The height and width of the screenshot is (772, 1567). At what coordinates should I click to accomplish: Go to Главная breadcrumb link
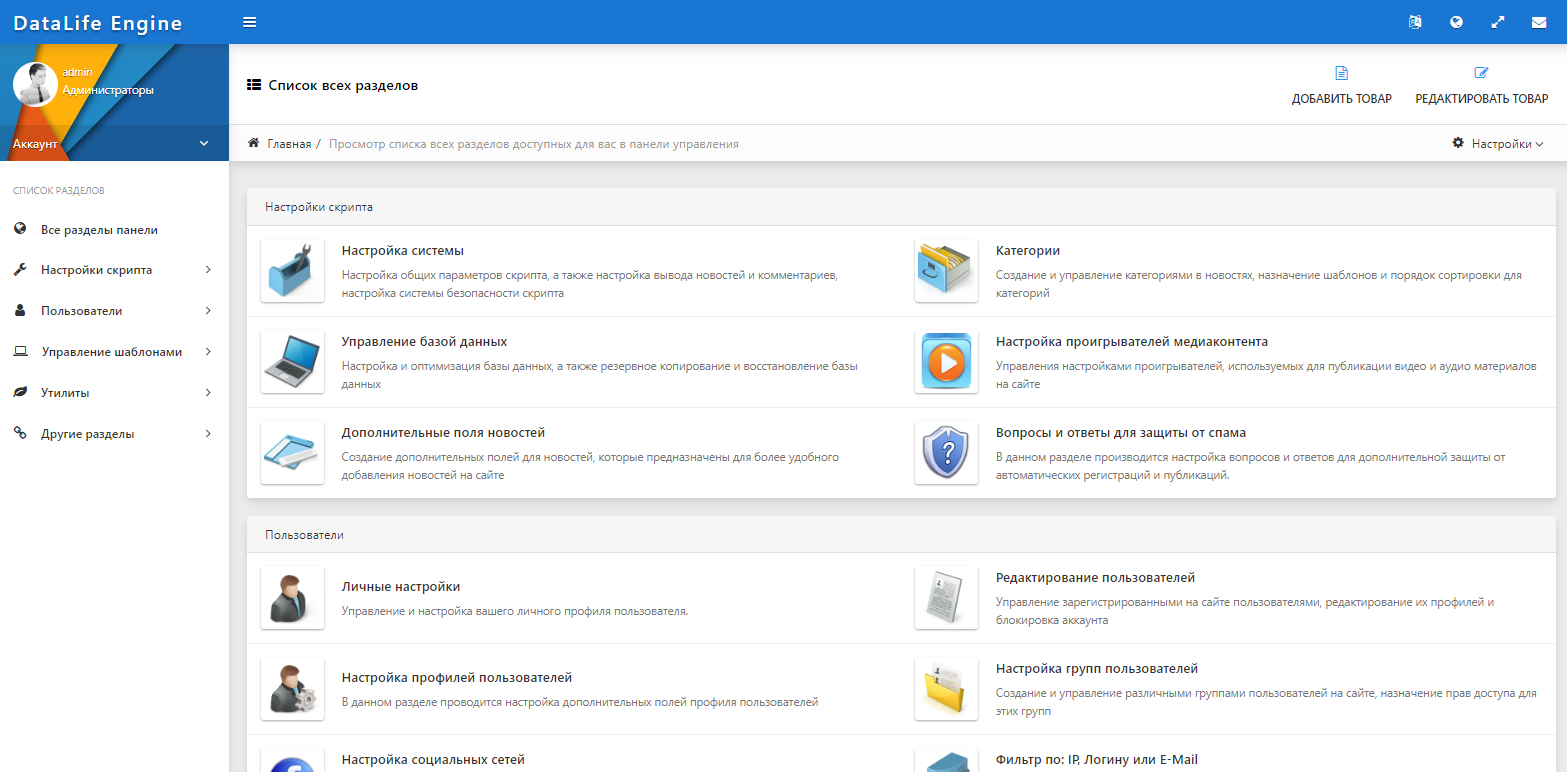pos(288,144)
